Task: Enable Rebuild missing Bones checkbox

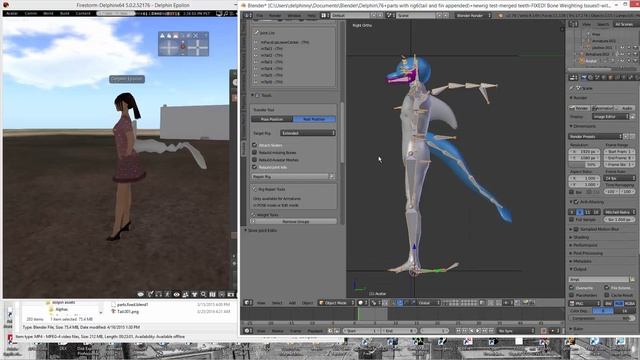Action: coord(255,153)
